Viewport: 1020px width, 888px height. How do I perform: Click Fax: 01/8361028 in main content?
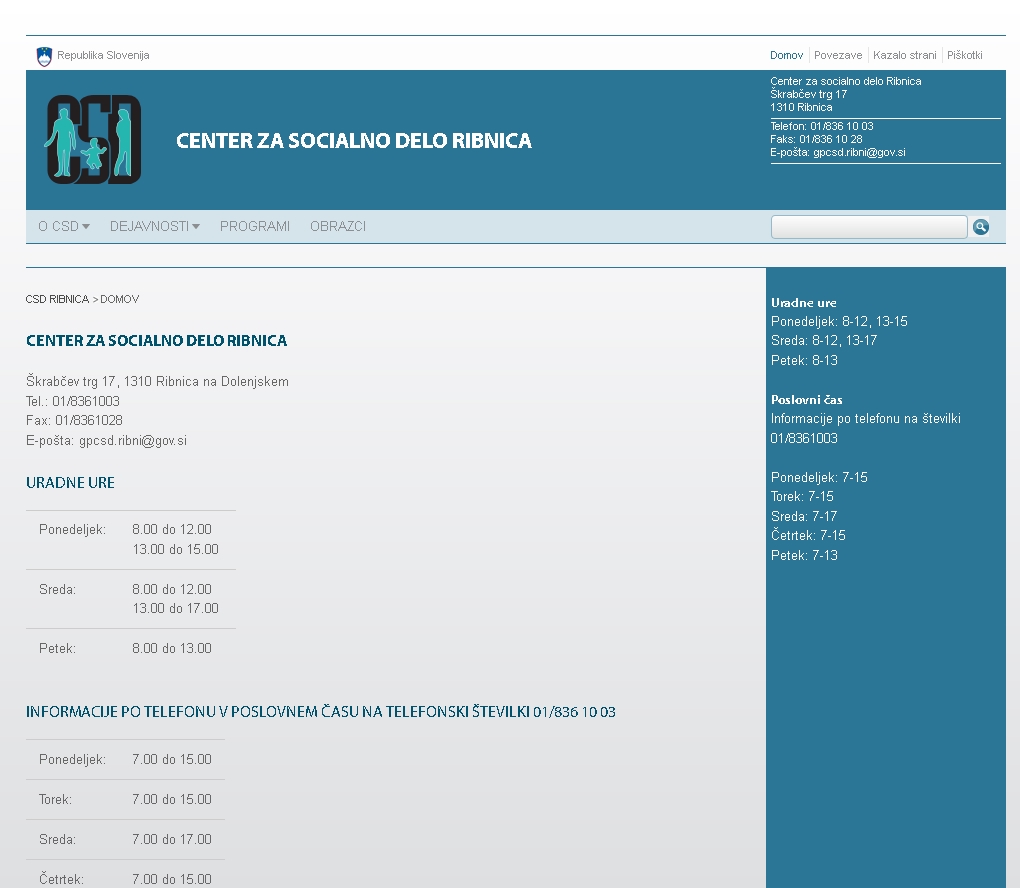click(x=74, y=420)
